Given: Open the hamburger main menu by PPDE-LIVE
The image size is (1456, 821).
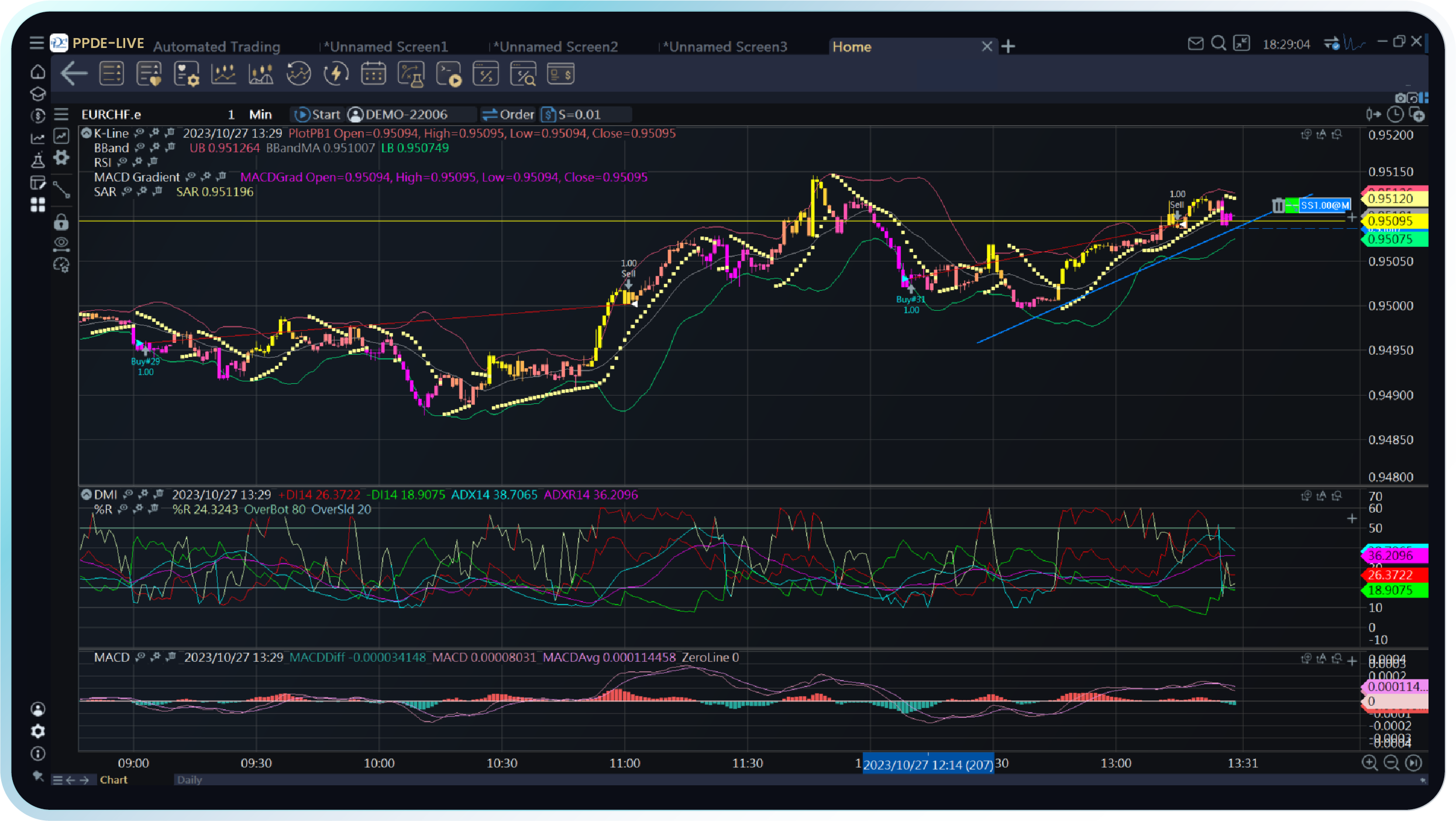Looking at the screenshot, I should (37, 43).
